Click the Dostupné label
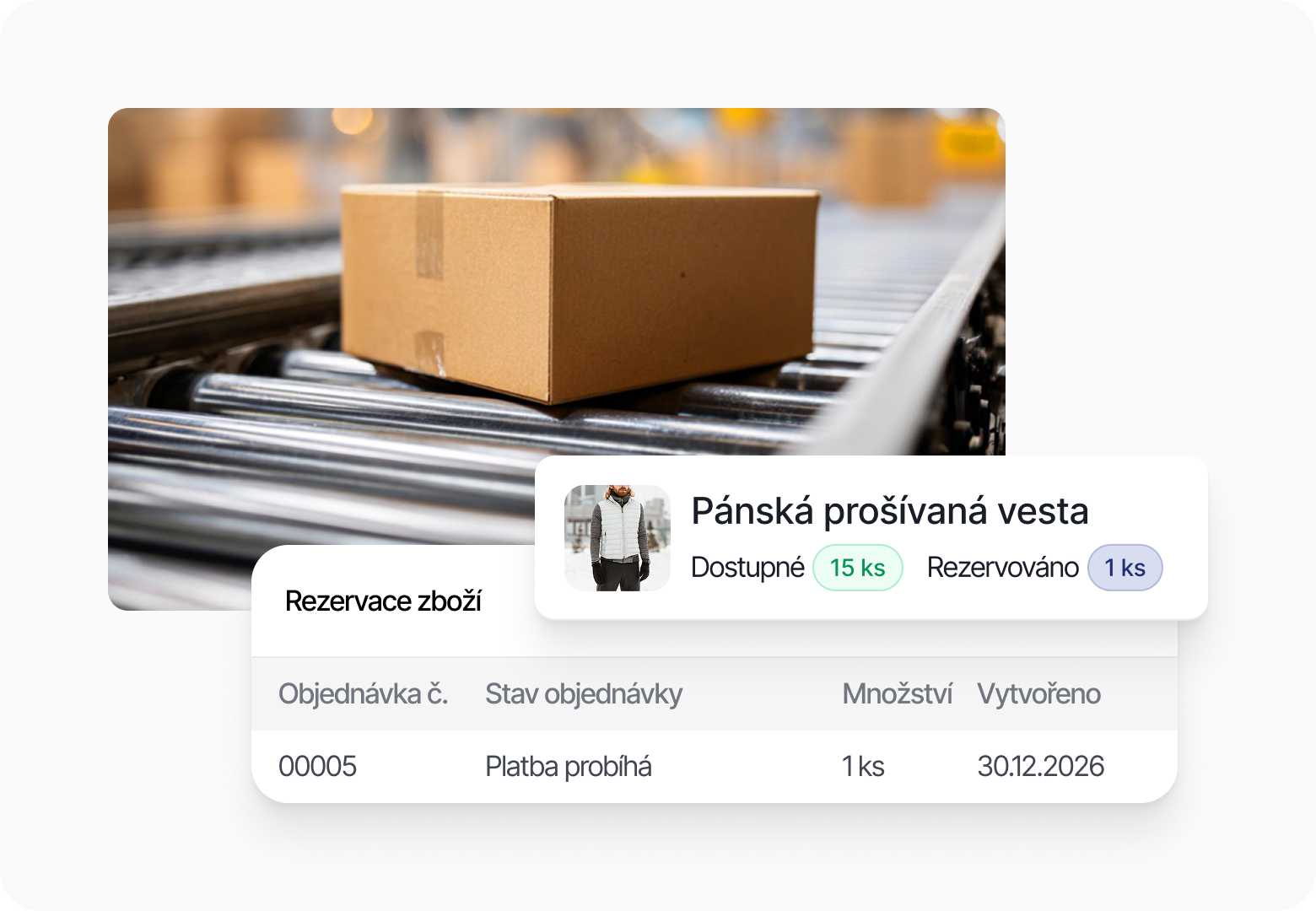The width and height of the screenshot is (1316, 911). (x=747, y=568)
